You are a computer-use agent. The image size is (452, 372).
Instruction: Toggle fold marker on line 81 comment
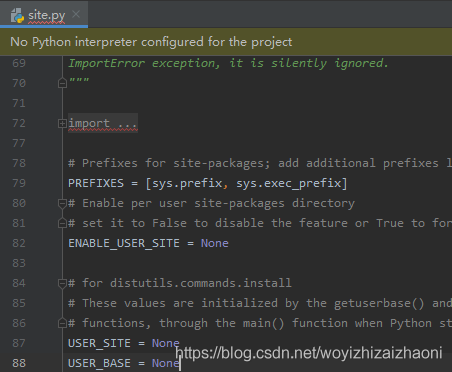point(62,223)
